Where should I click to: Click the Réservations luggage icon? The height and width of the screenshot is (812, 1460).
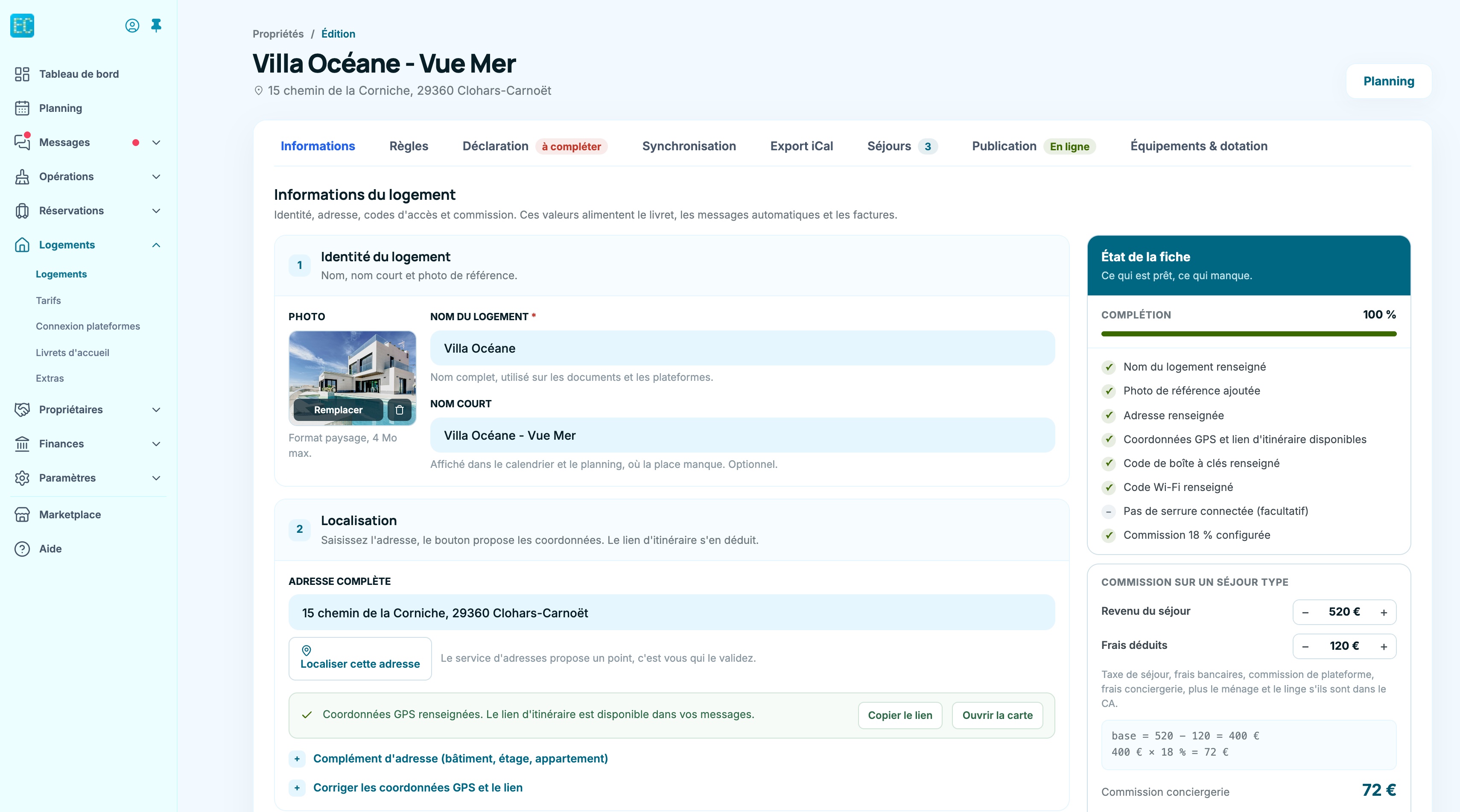(22, 211)
